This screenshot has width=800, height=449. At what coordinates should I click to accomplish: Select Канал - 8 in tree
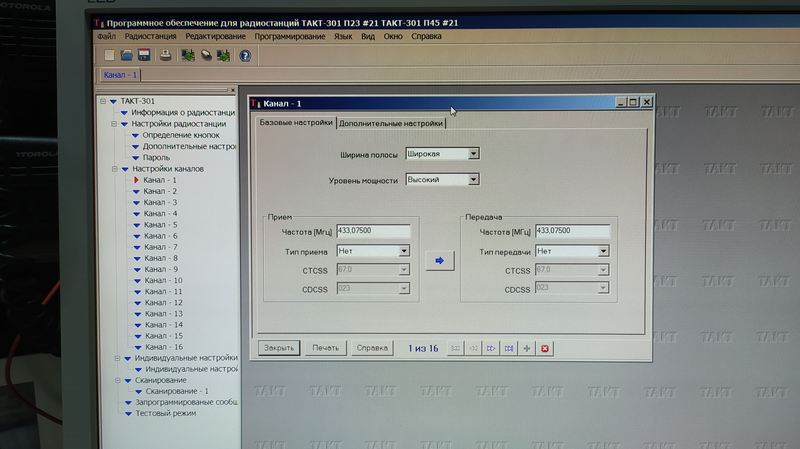coord(160,258)
